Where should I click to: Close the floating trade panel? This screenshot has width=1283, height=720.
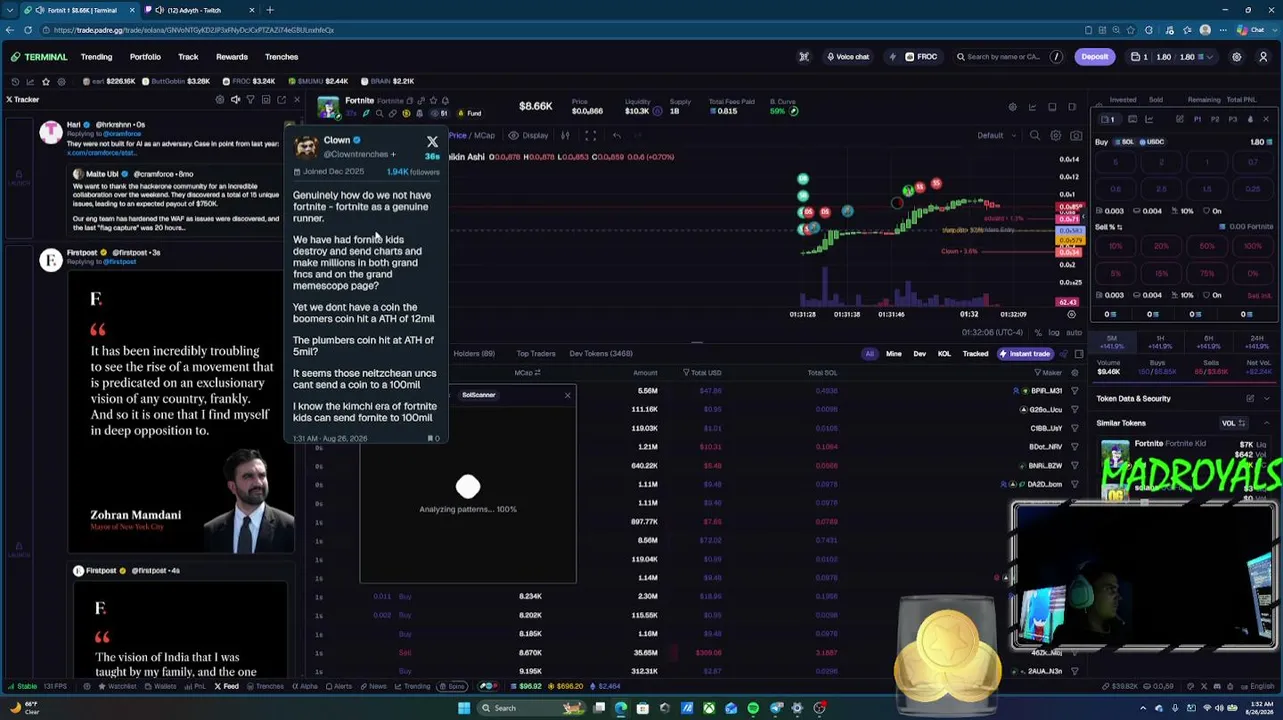[x=1266, y=120]
